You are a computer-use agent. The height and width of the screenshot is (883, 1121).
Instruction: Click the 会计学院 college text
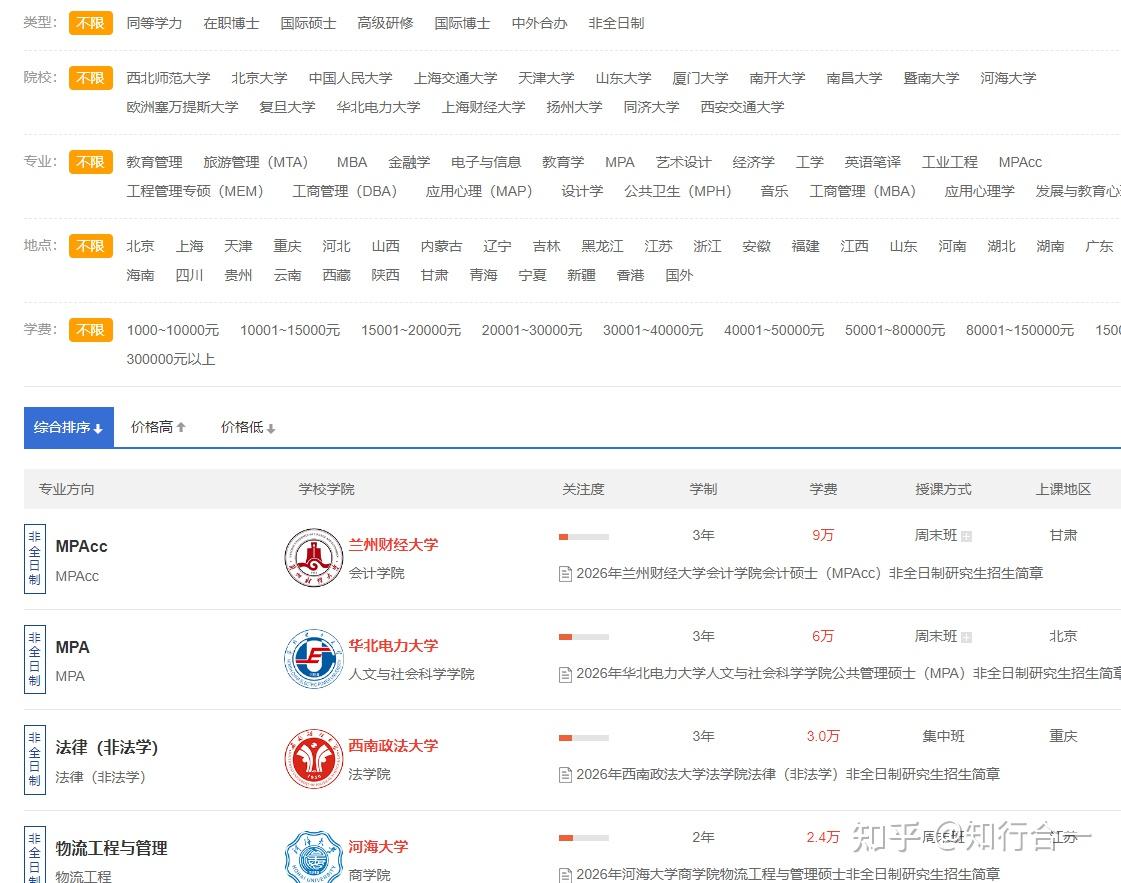[376, 573]
